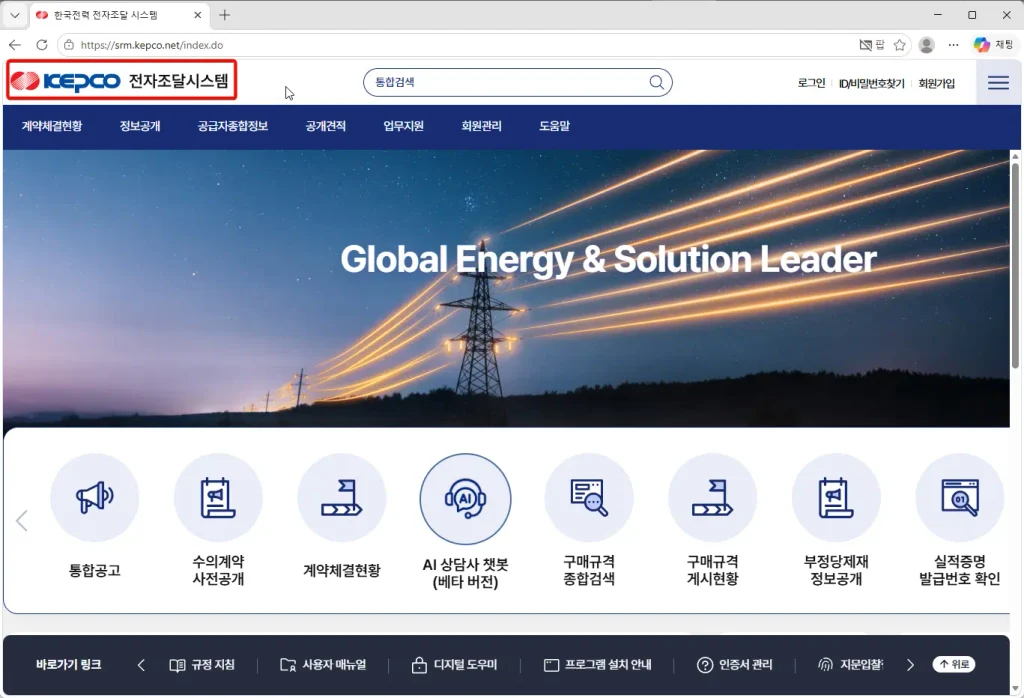
Task: Open 정보공개 navigation menu
Action: click(x=140, y=126)
